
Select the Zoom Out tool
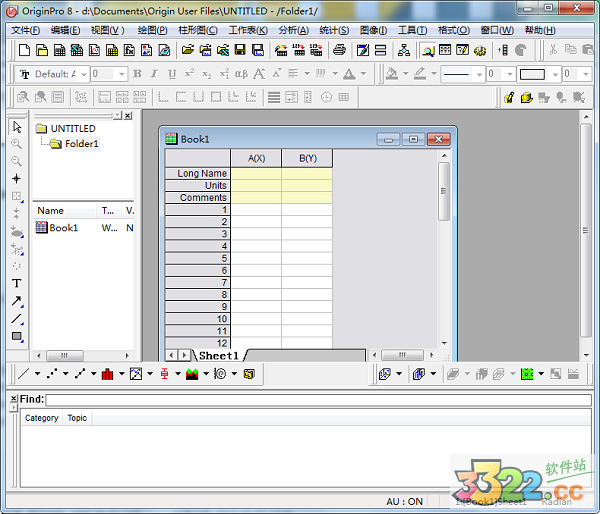tap(16, 161)
